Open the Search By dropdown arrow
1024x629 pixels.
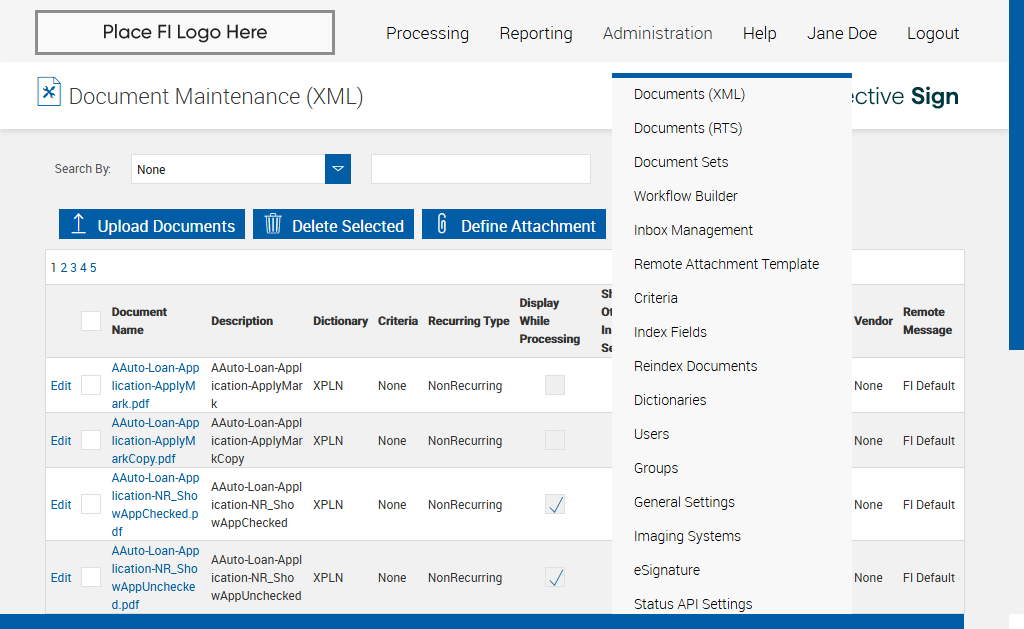(338, 169)
